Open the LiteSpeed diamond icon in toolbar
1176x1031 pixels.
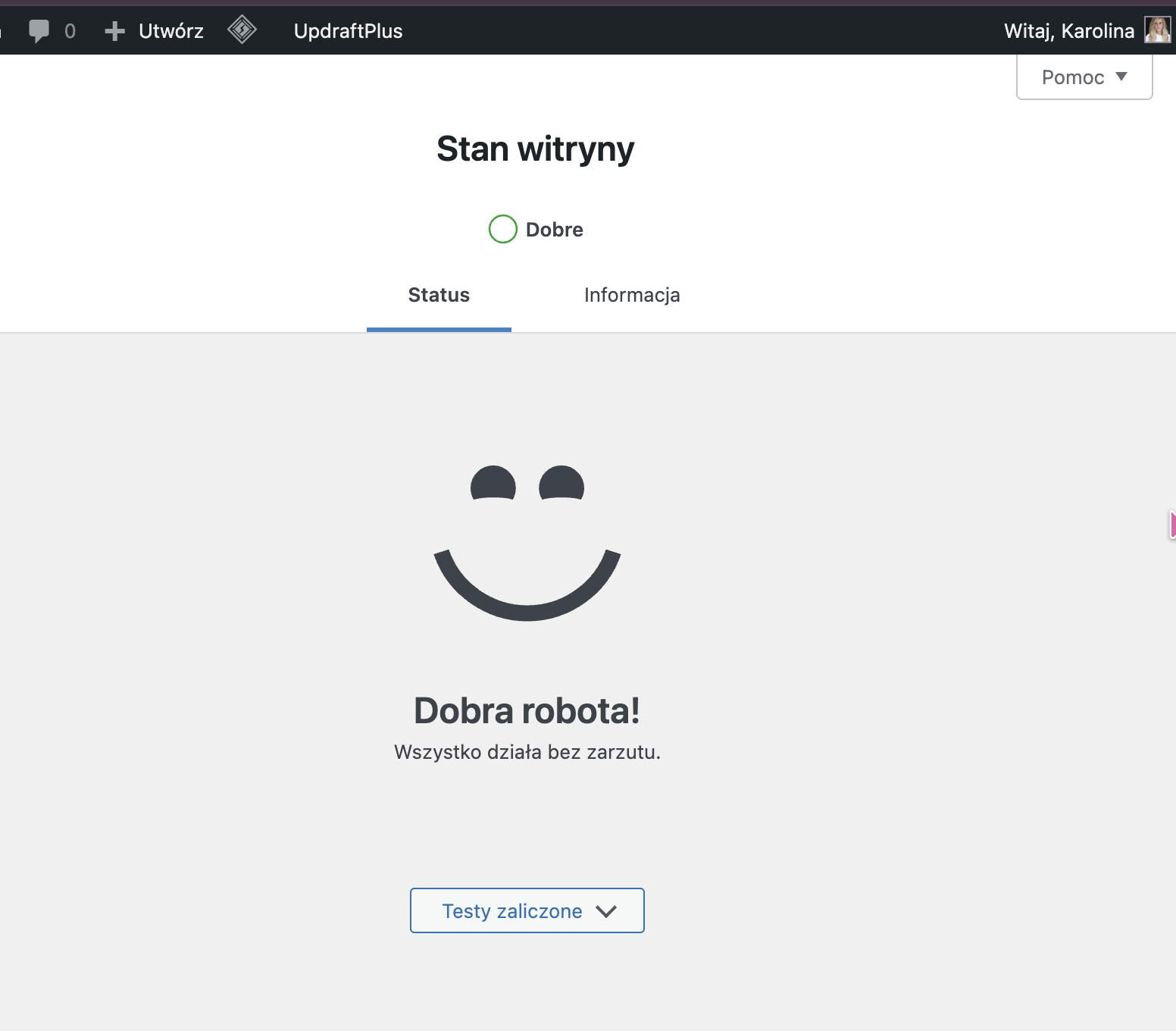click(242, 30)
